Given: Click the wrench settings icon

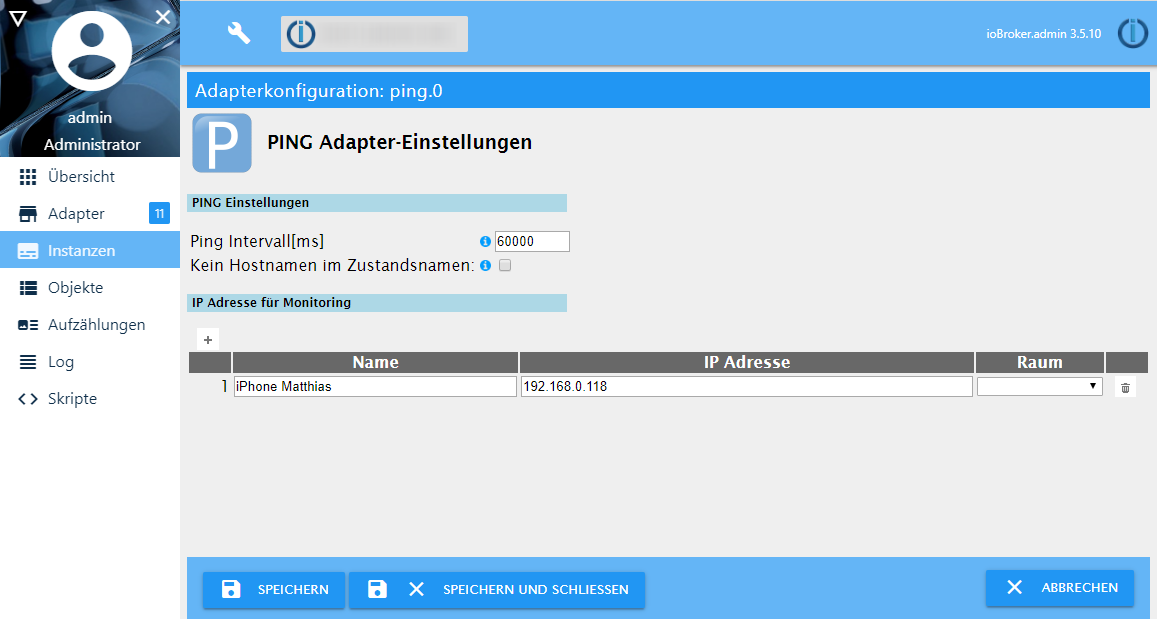Looking at the screenshot, I should tap(238, 33).
